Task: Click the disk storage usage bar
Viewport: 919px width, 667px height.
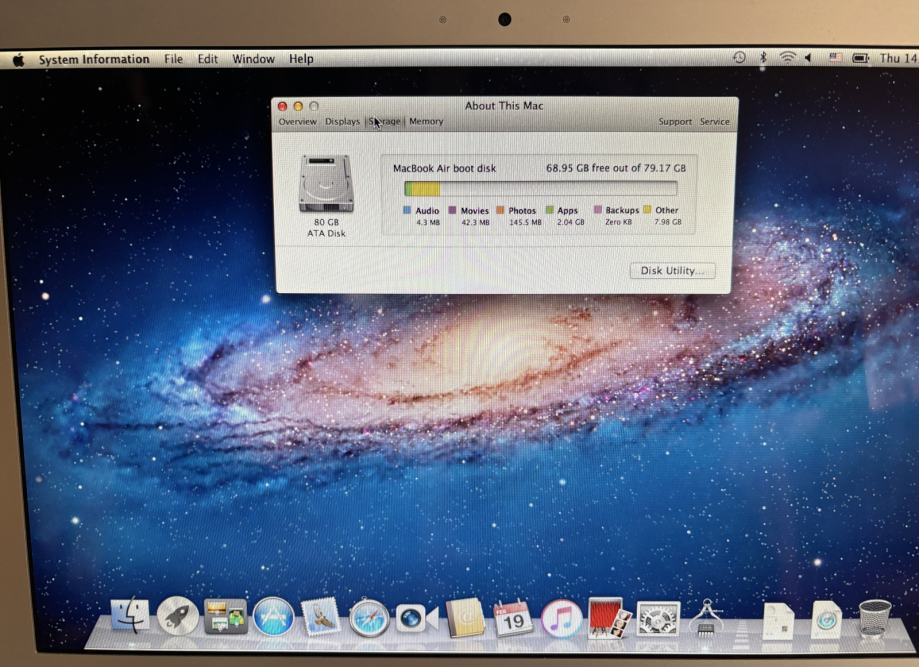Action: [x=540, y=188]
